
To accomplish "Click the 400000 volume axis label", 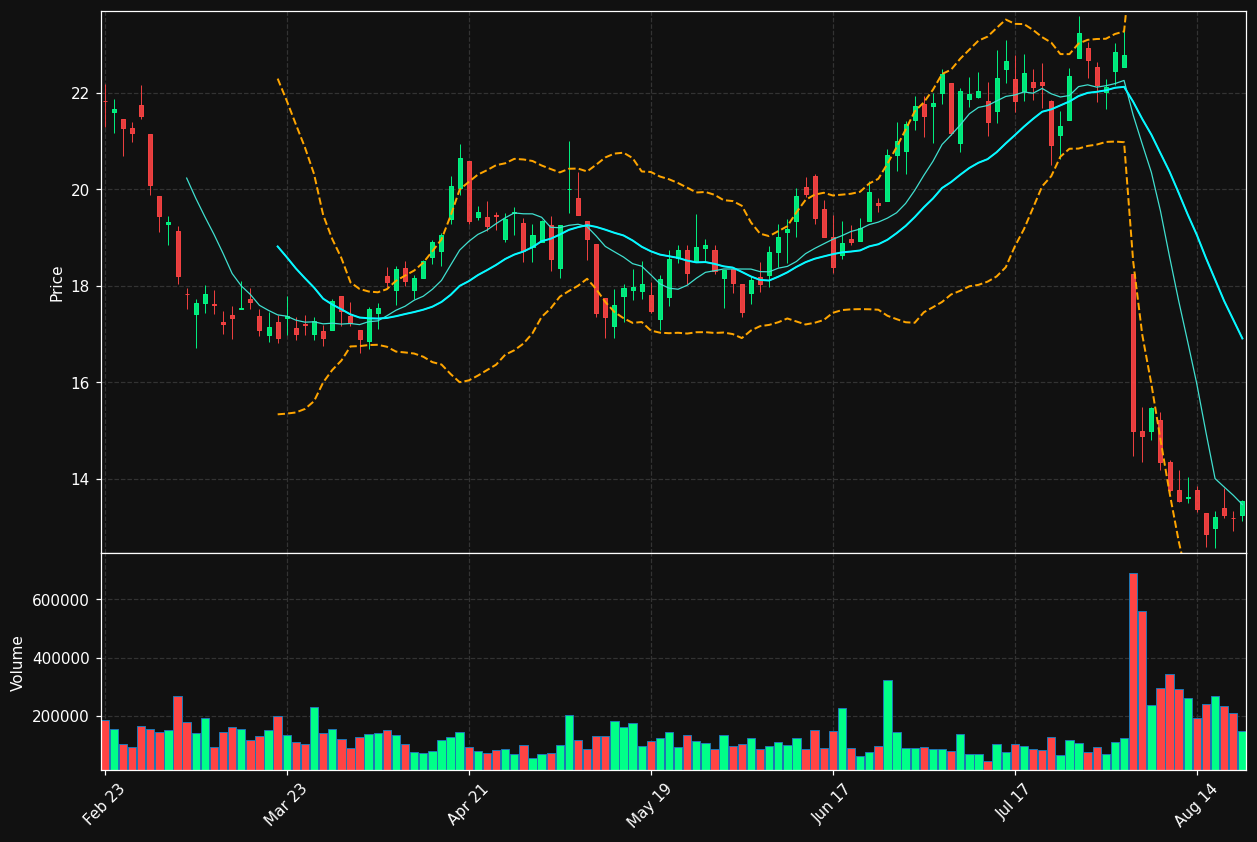I will pyautogui.click(x=60, y=659).
